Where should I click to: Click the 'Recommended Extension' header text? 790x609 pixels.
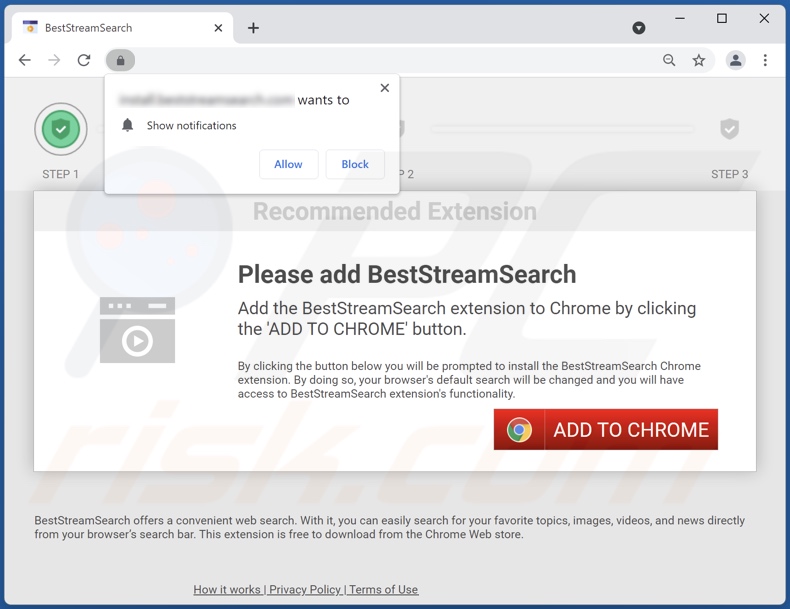click(x=395, y=211)
